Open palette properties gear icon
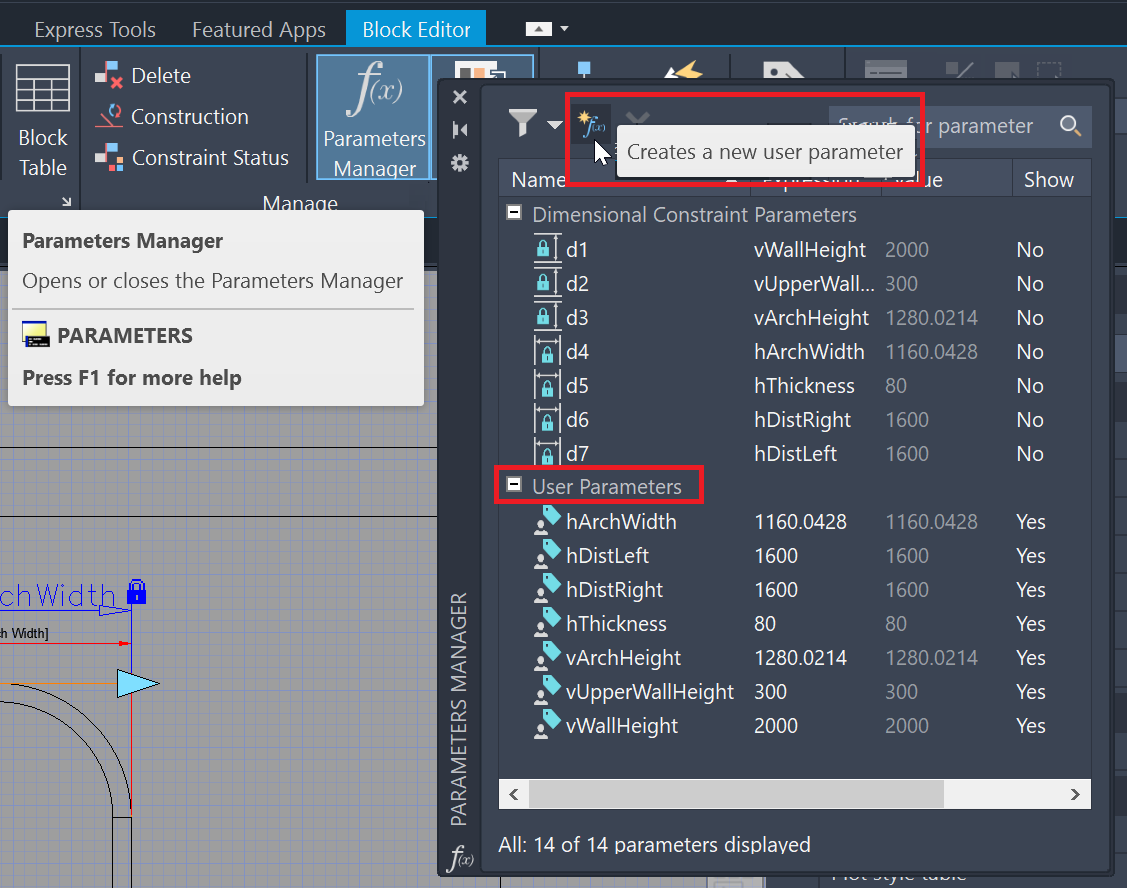 click(x=460, y=163)
